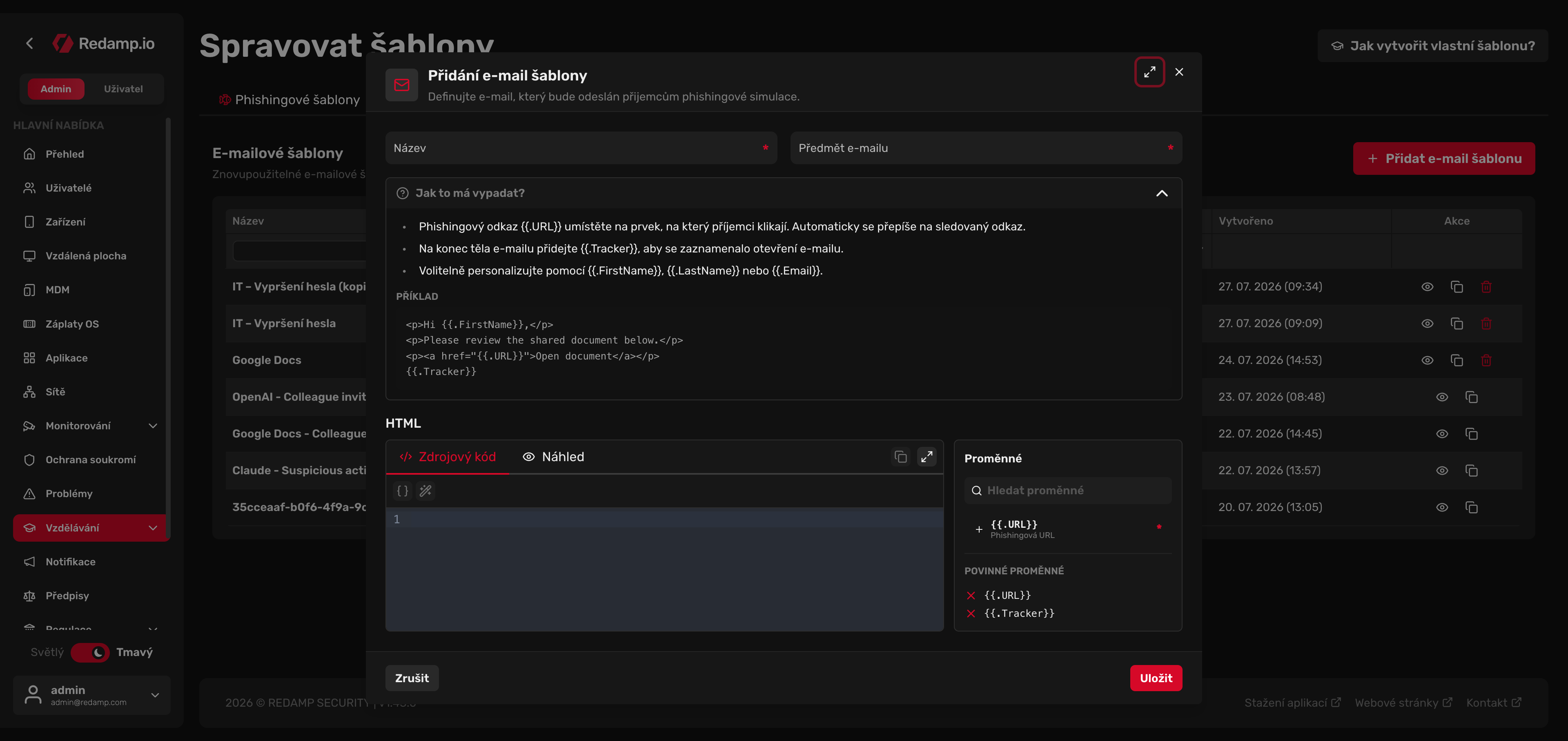Screen dimensions: 1568x741
Task: Copy the HTML source code
Action: pos(900,457)
